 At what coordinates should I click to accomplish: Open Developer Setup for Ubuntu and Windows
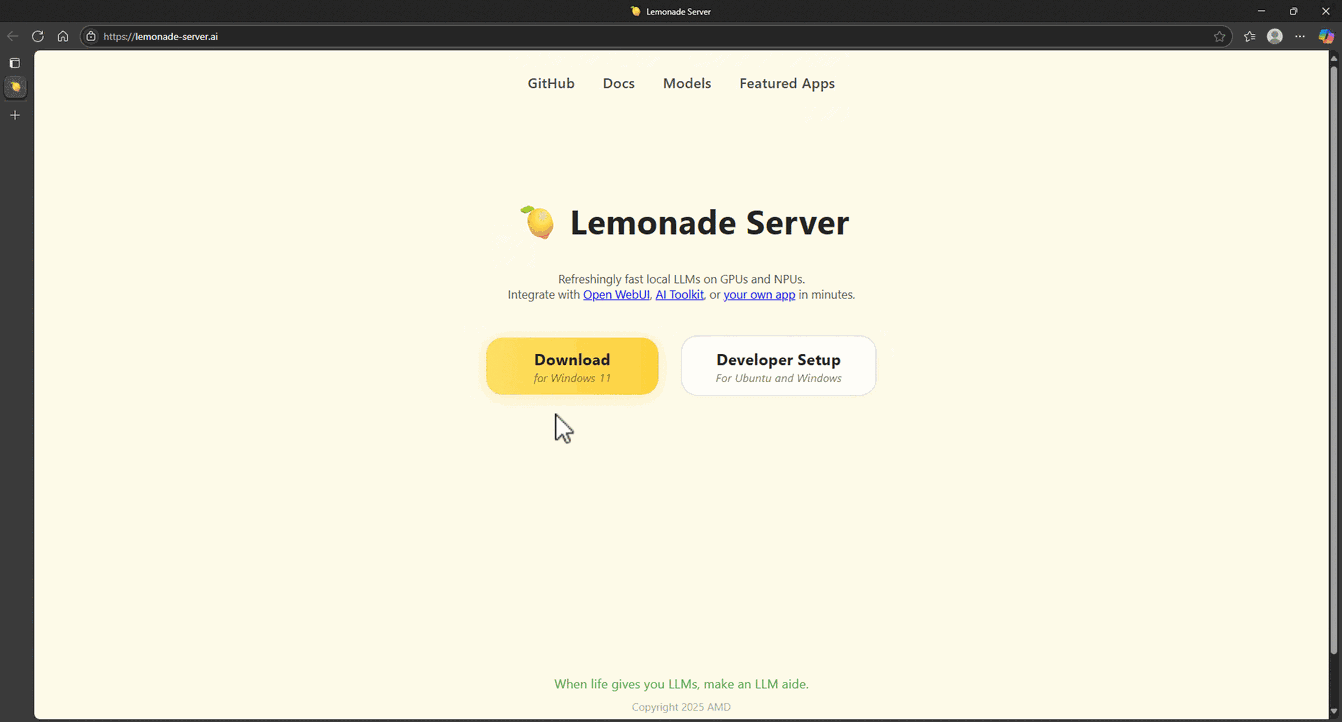point(778,366)
